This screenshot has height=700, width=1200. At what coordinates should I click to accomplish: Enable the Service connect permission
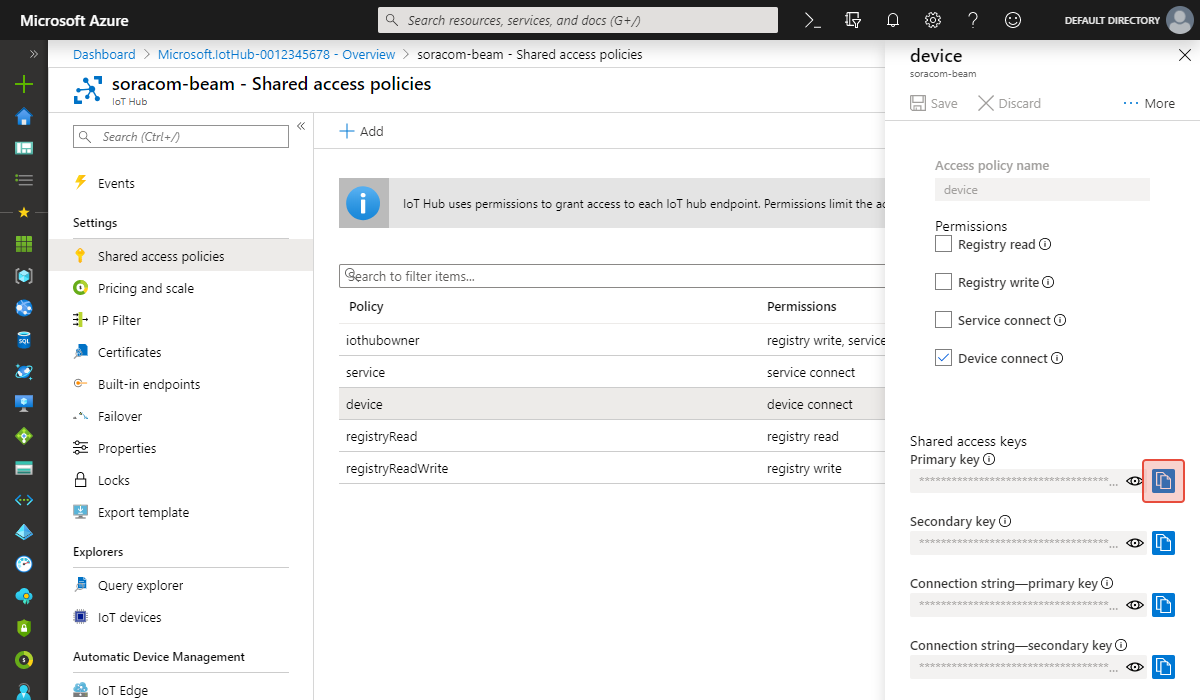(943, 319)
